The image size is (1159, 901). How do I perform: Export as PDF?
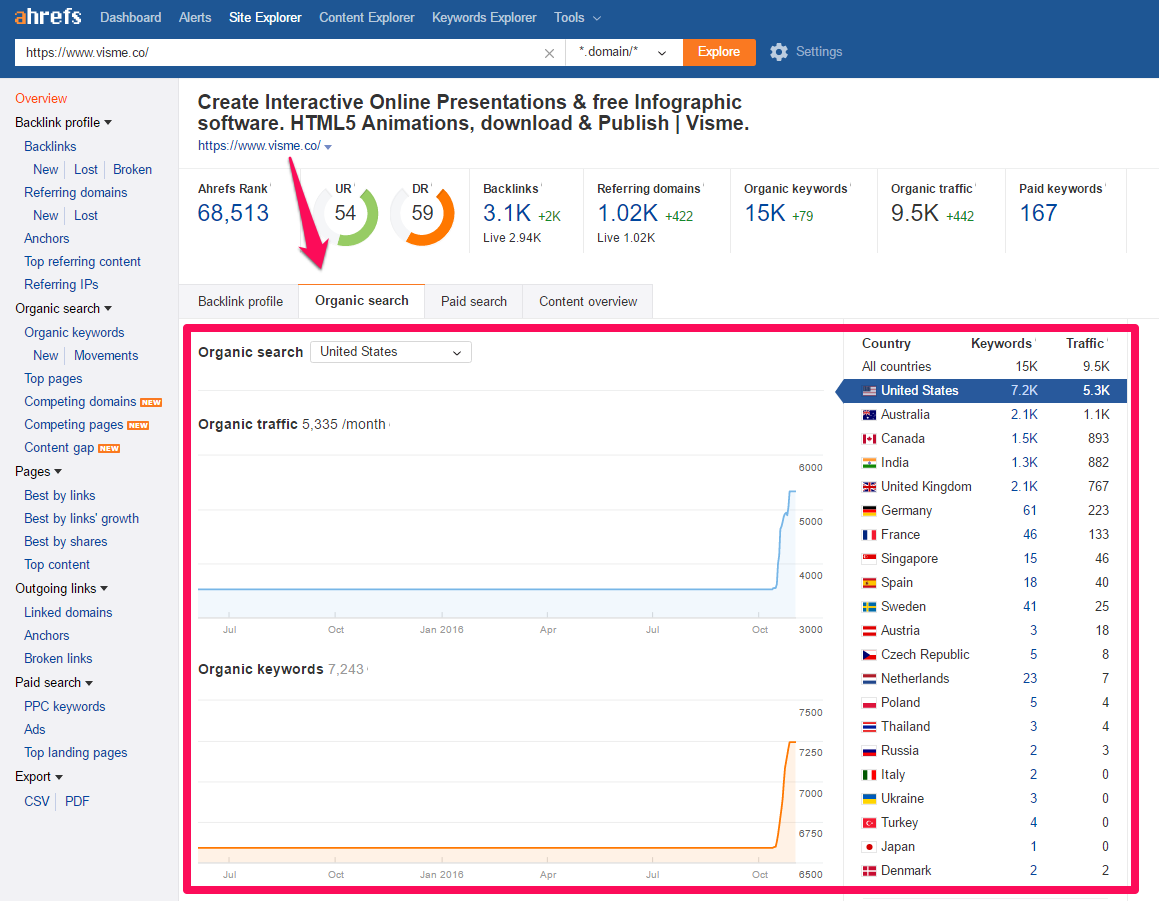click(77, 801)
